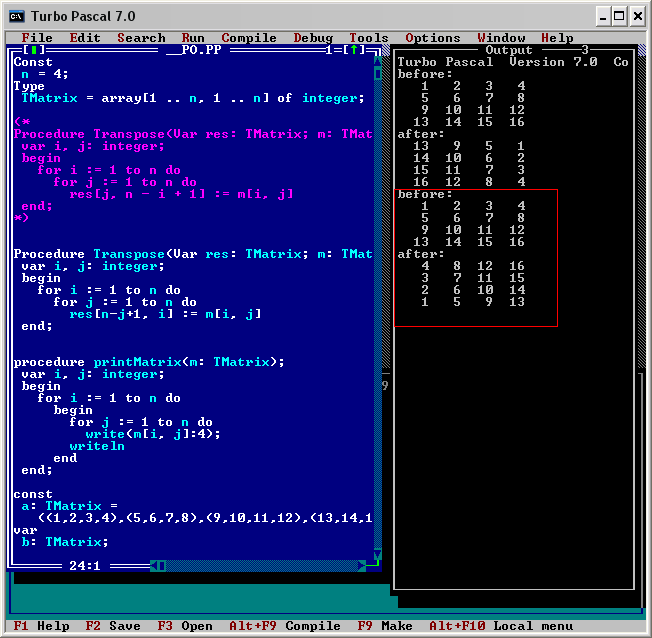Click the Turbo Pascal window system menu icon

[16, 16]
